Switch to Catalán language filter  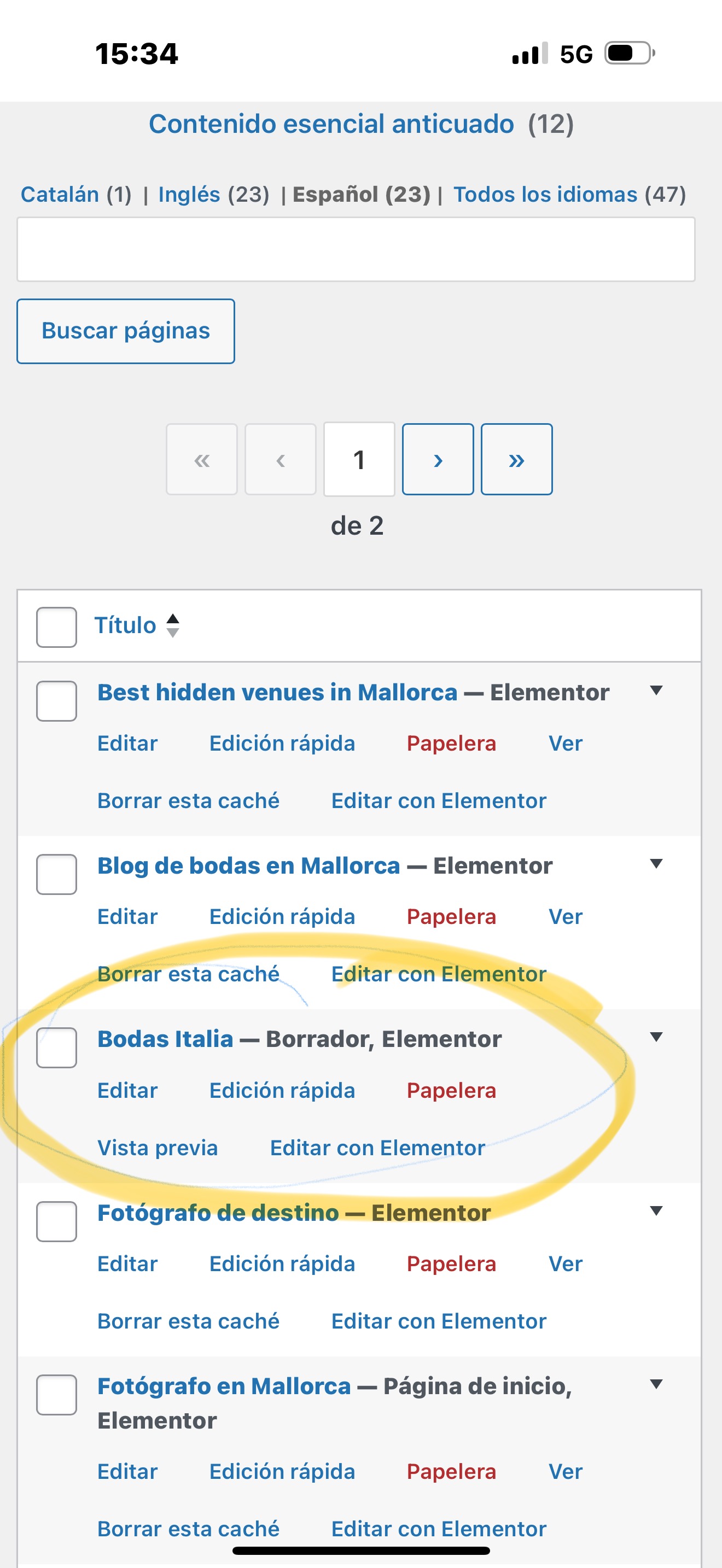[x=60, y=194]
